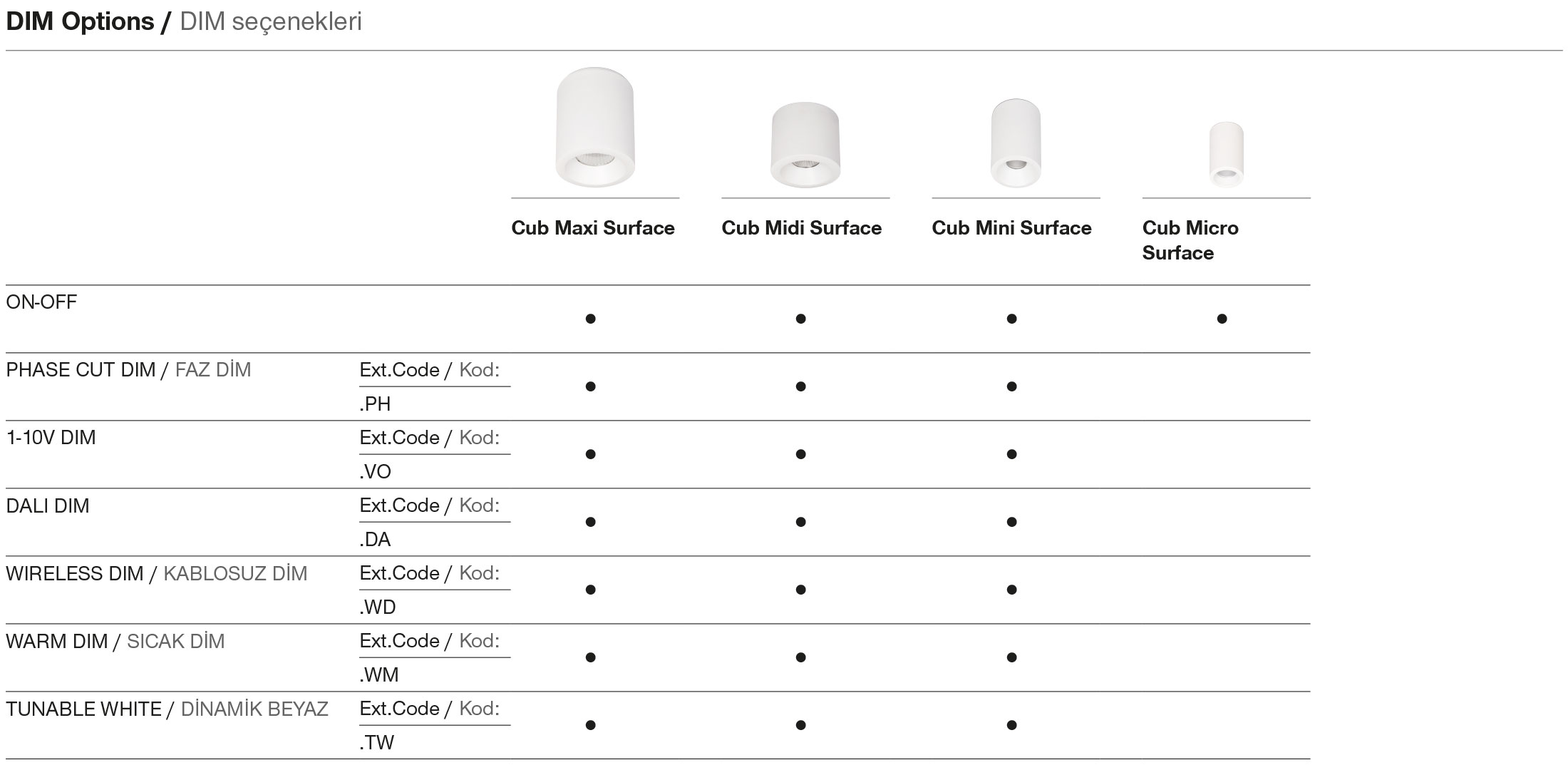The height and width of the screenshot is (765, 1568).
Task: Select the Cub Mini Surface column title
Action: point(1011,228)
